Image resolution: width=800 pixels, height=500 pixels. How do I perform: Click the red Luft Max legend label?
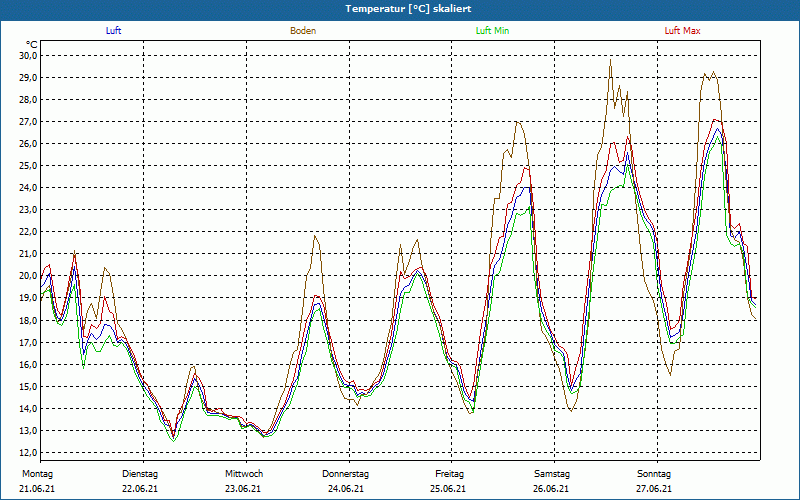(682, 31)
